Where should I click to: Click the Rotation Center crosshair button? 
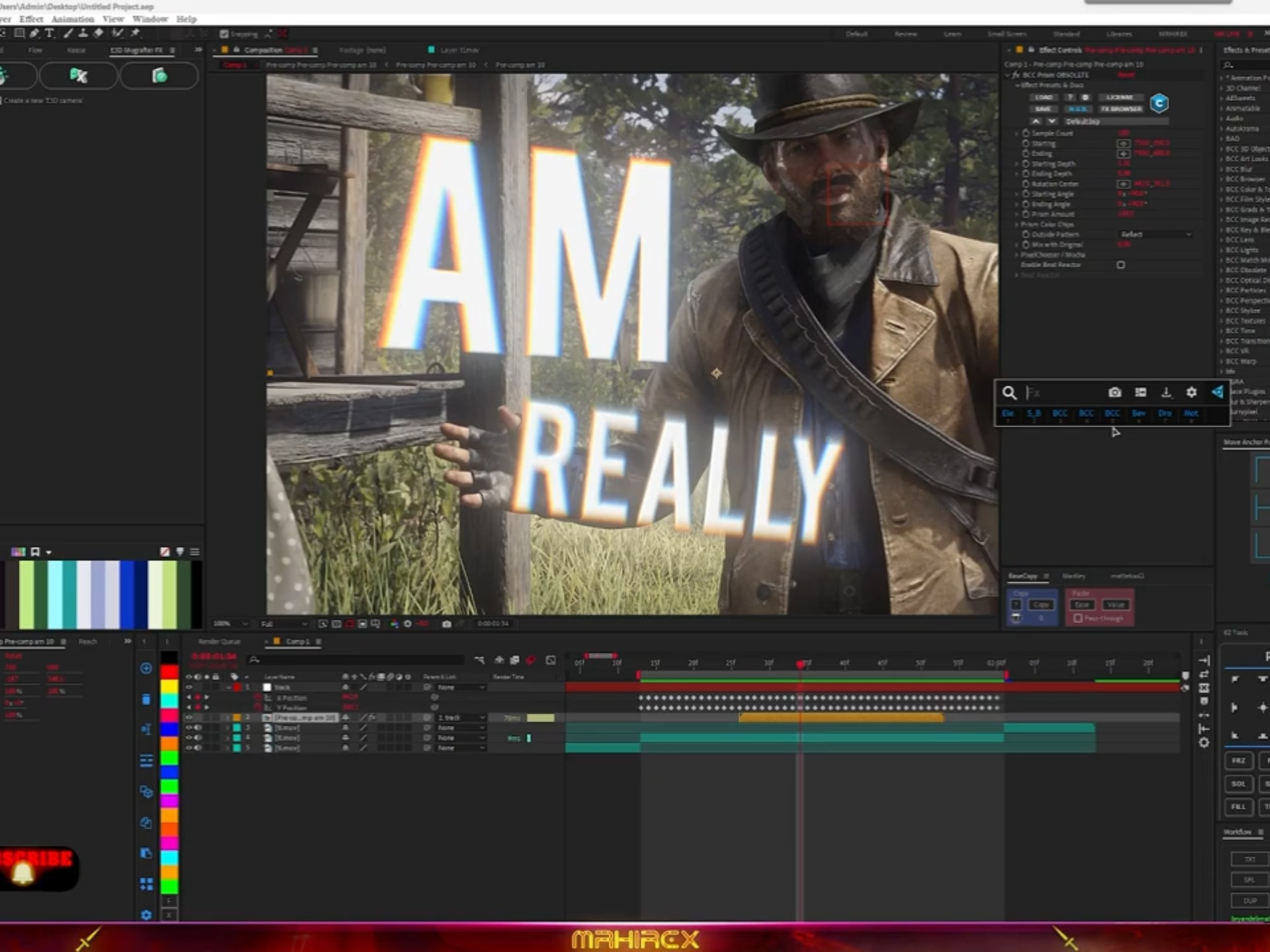[1123, 184]
